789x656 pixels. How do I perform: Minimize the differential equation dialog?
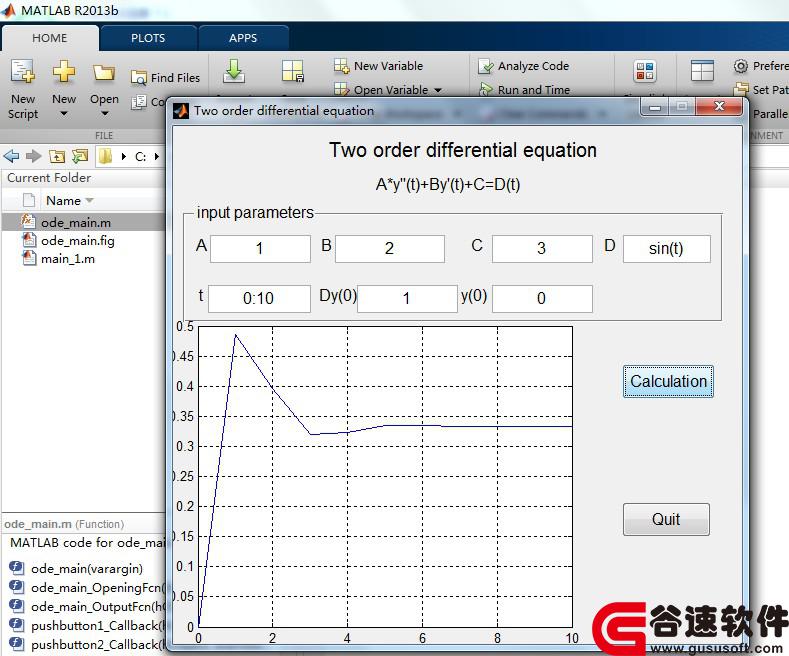click(655, 107)
